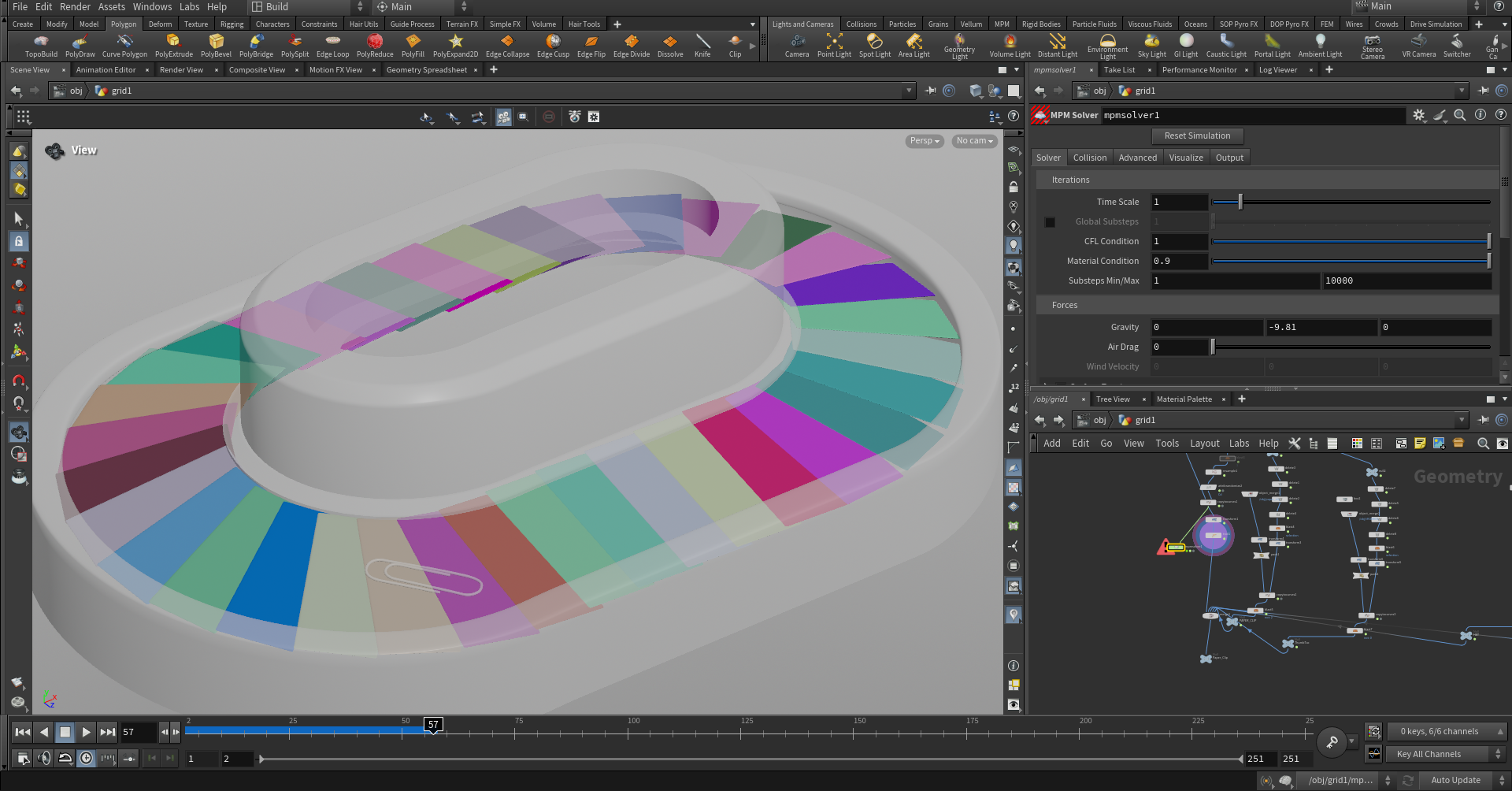Select the PolyExtrude shelf tool
This screenshot has width=1512, height=791.
[173, 46]
